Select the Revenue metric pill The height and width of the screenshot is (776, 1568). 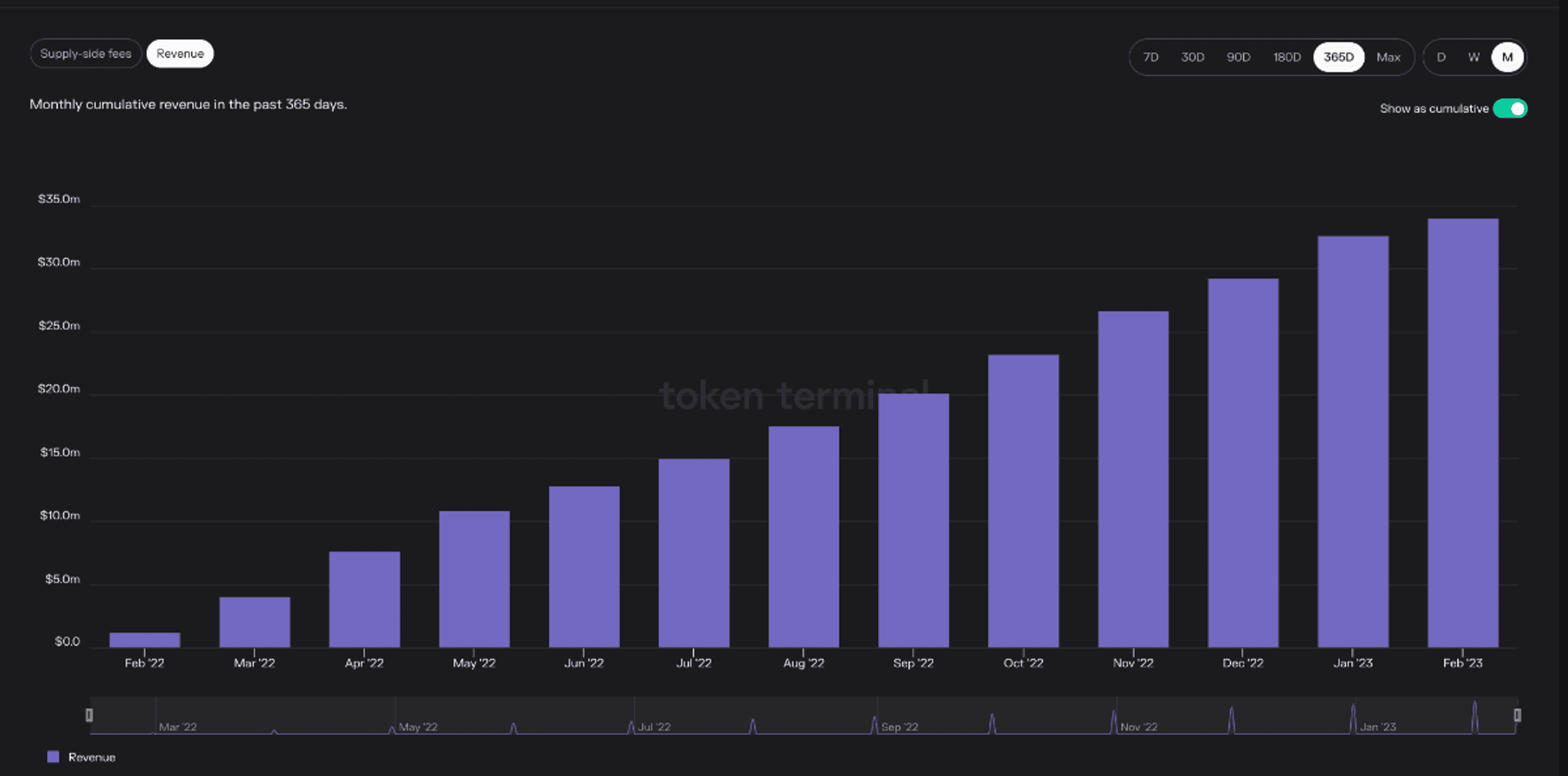[x=180, y=54]
